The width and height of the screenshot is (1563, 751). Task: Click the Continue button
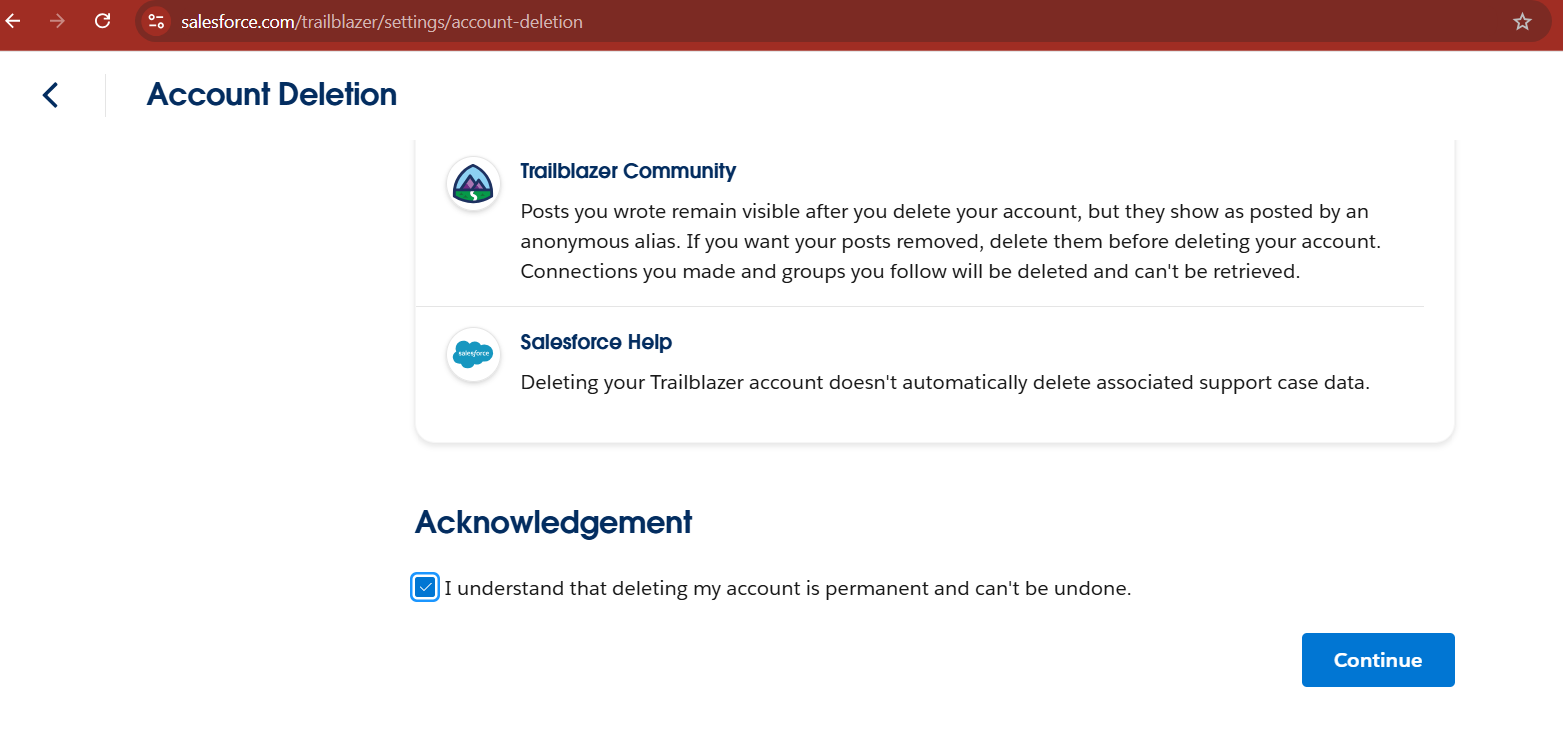pyautogui.click(x=1377, y=659)
